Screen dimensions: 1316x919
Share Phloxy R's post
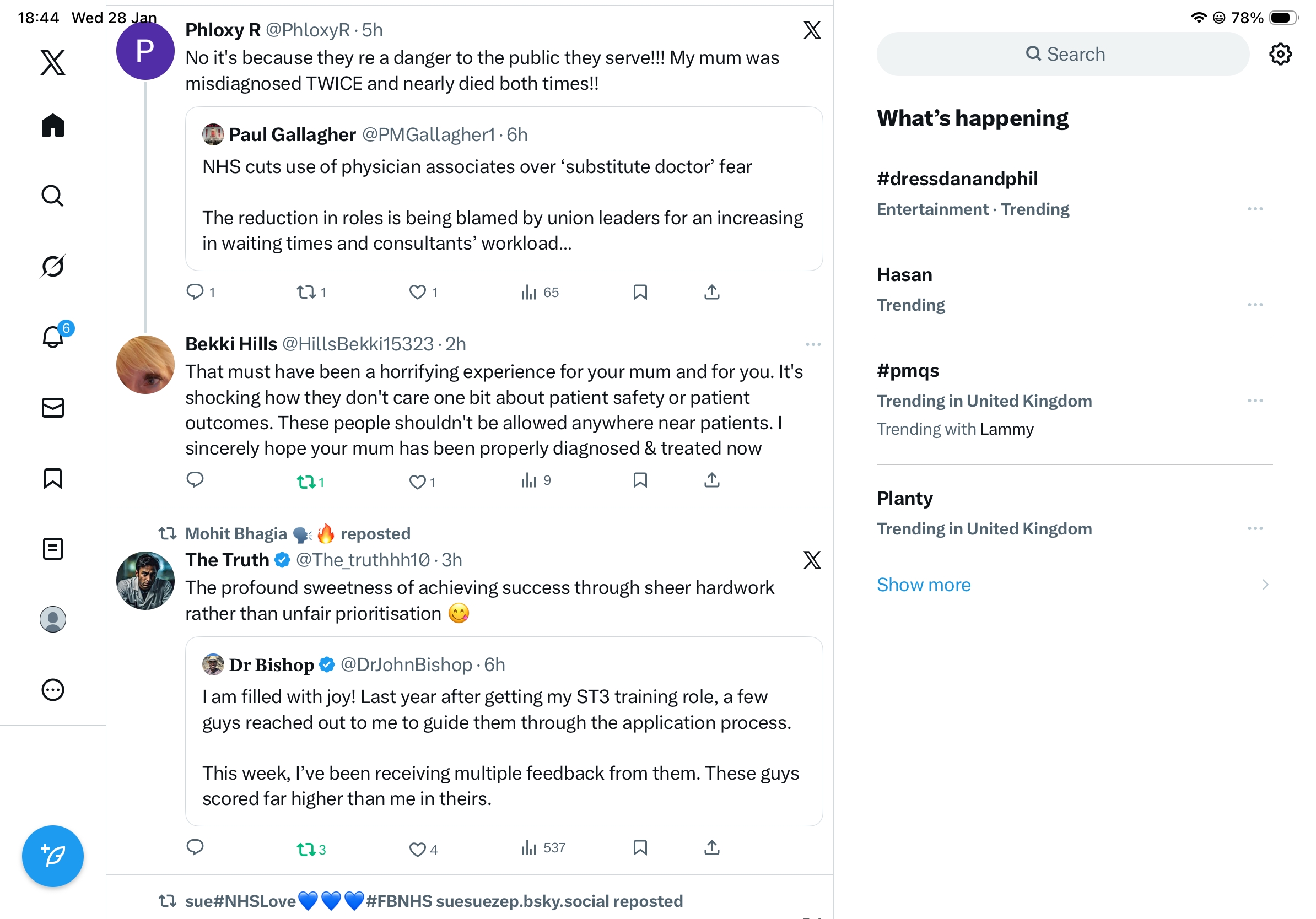[x=711, y=292]
